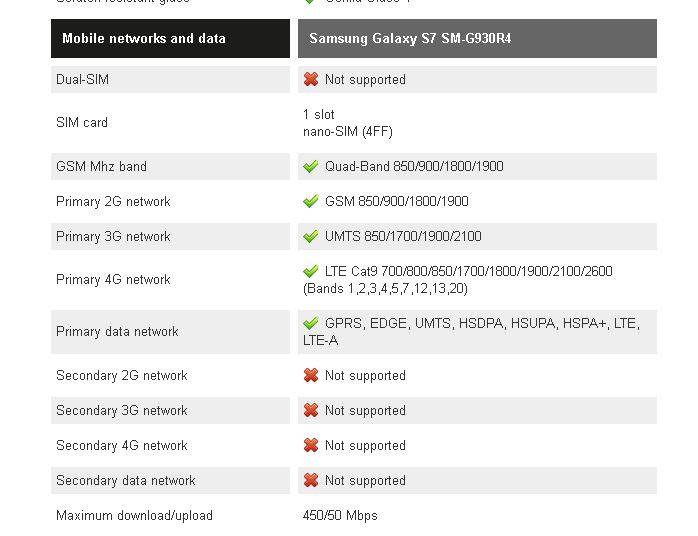Image resolution: width=698 pixels, height=536 pixels.
Task: Click the red X icon beside Dual-SIM
Action: pos(311,79)
